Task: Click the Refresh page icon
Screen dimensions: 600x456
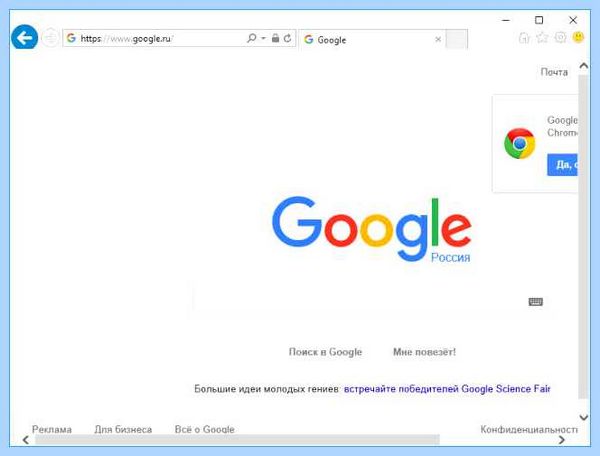Action: point(287,38)
